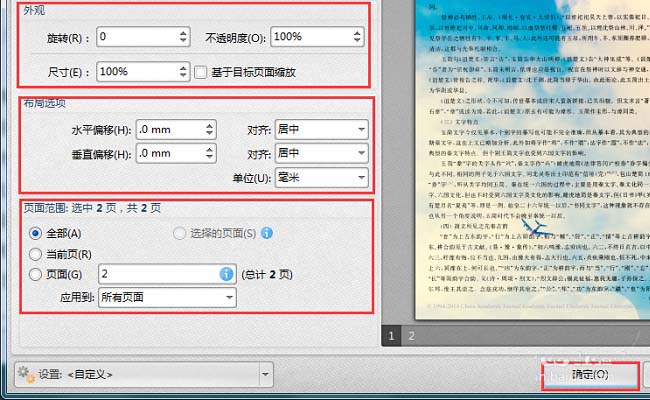Click the 确定(O) button
The width and height of the screenshot is (650, 400).
(590, 375)
